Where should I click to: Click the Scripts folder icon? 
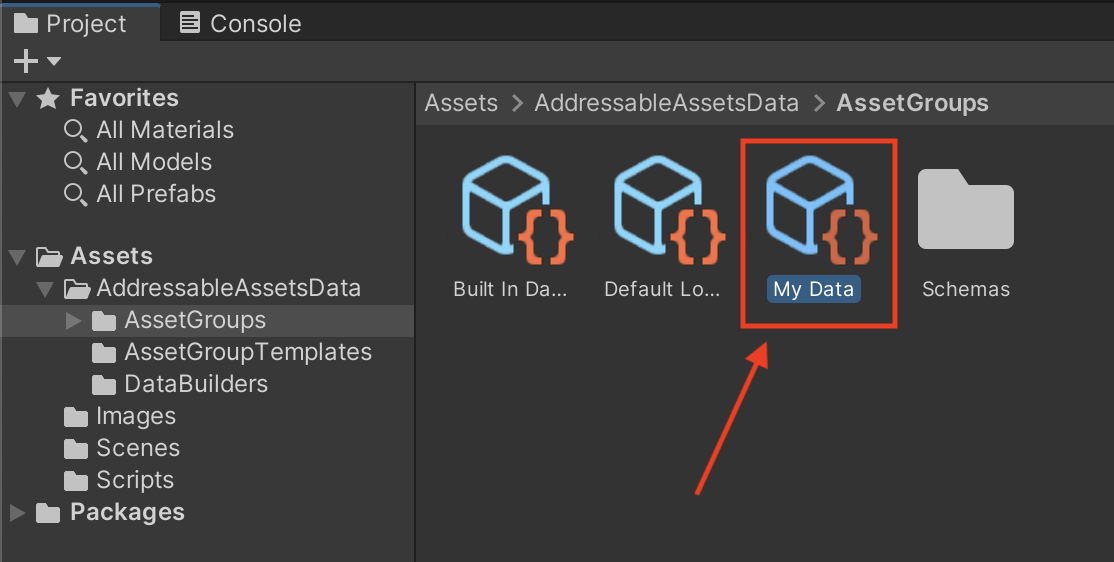76,481
